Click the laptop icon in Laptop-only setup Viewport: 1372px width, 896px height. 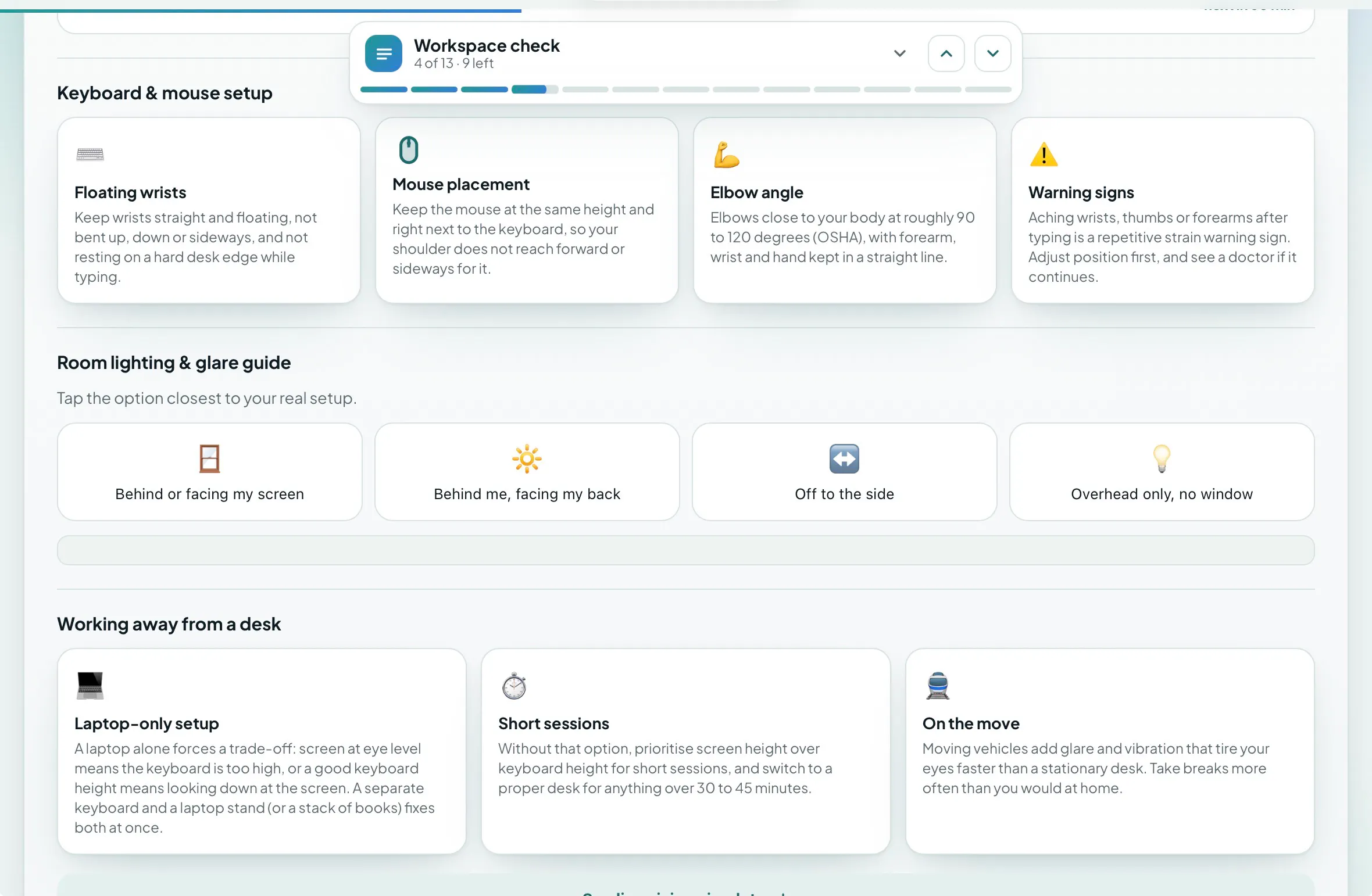pyautogui.click(x=90, y=686)
